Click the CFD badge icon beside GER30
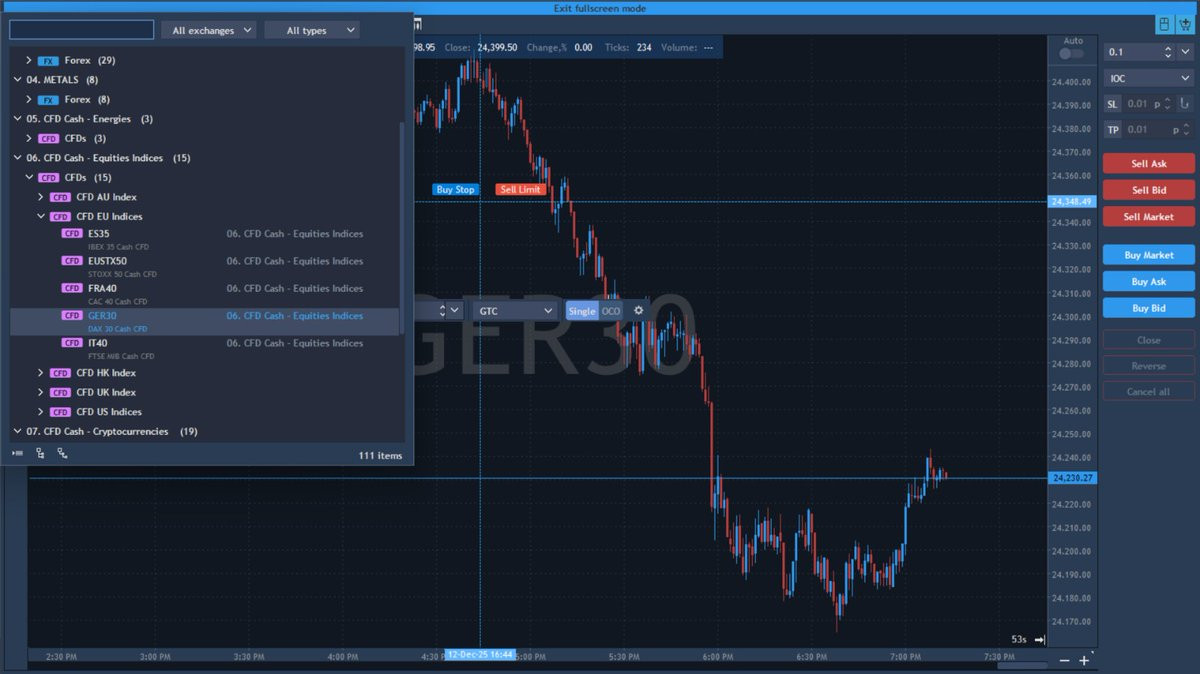 click(72, 315)
